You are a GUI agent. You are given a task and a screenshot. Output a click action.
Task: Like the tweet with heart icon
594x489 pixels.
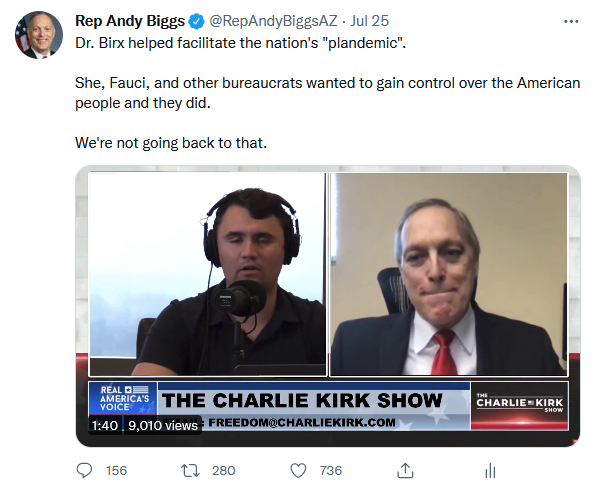(x=298, y=471)
